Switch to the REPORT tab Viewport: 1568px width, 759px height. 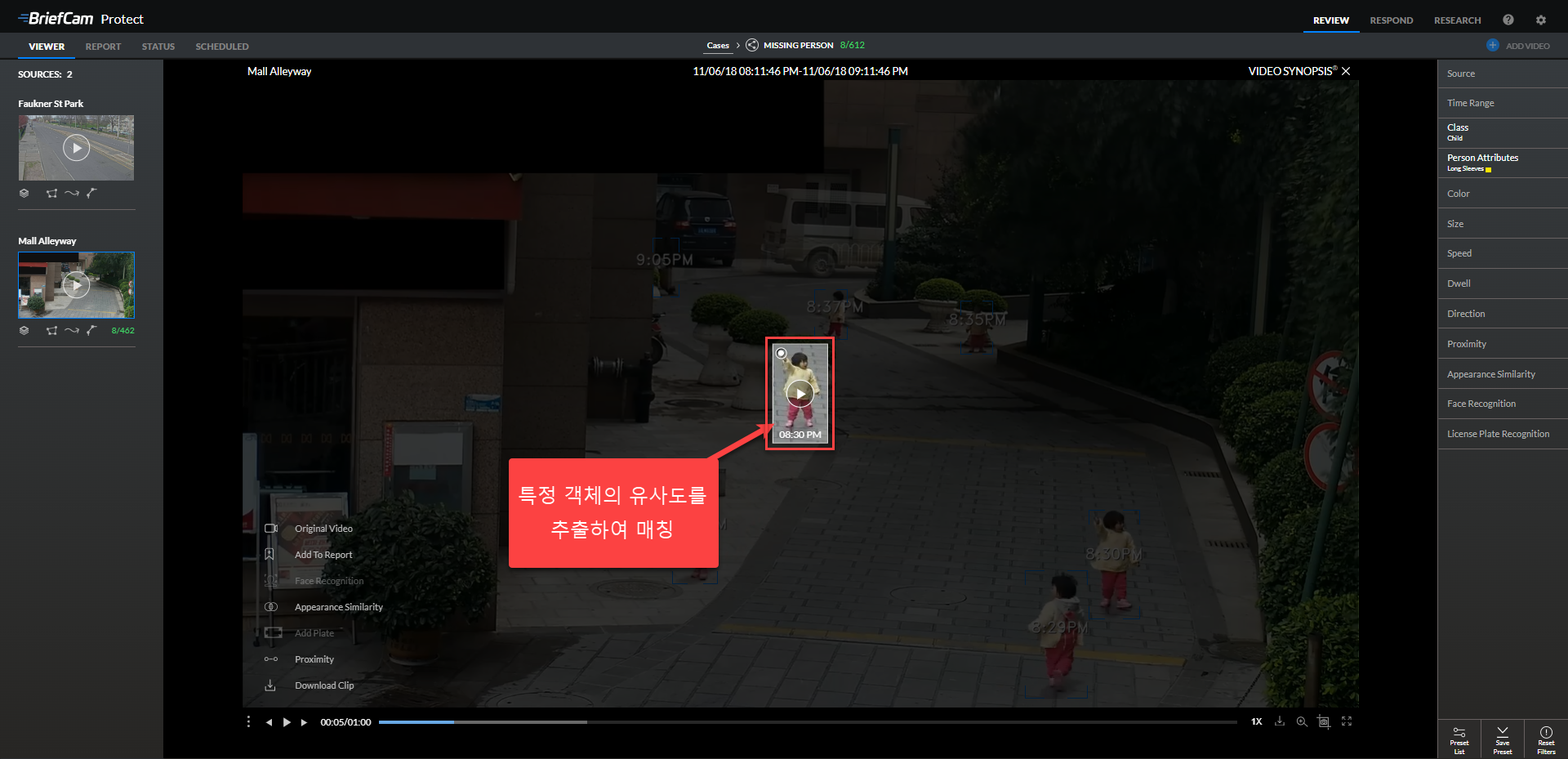[x=103, y=47]
